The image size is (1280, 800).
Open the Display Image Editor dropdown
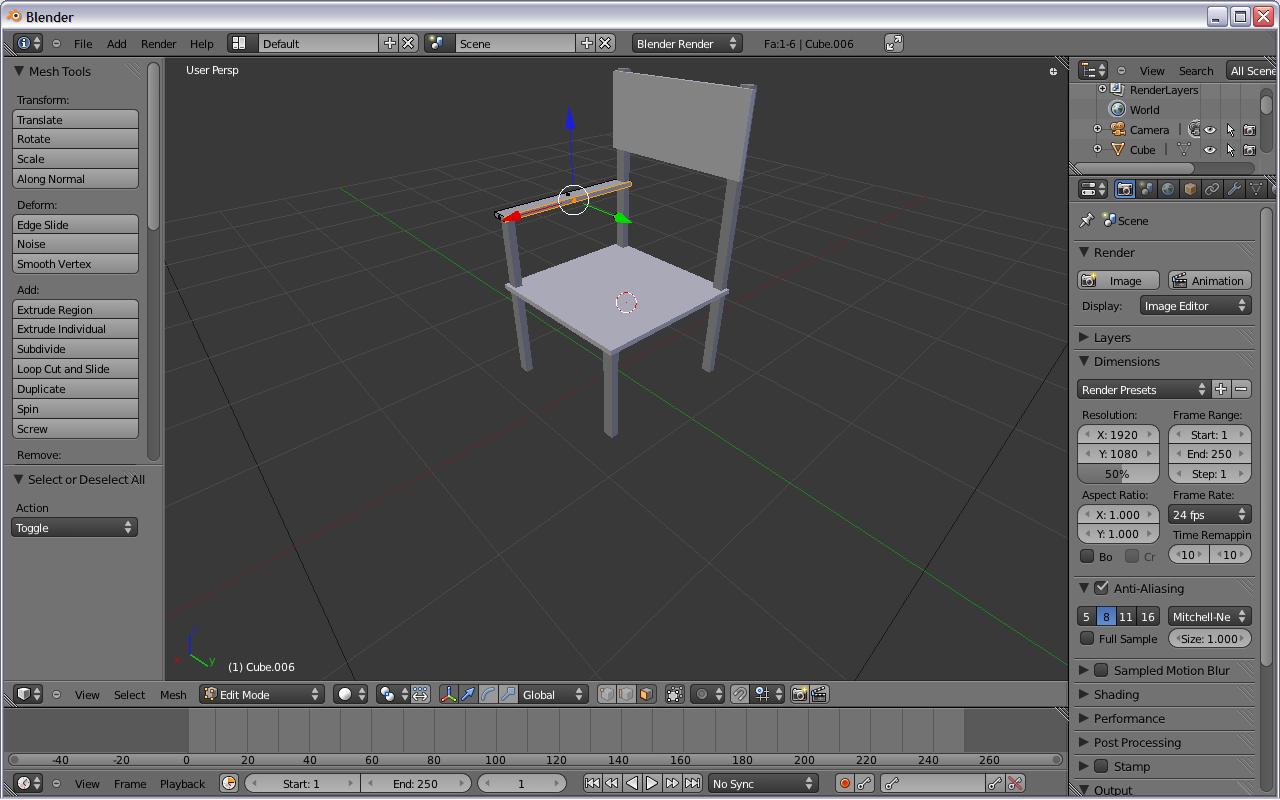click(1195, 306)
